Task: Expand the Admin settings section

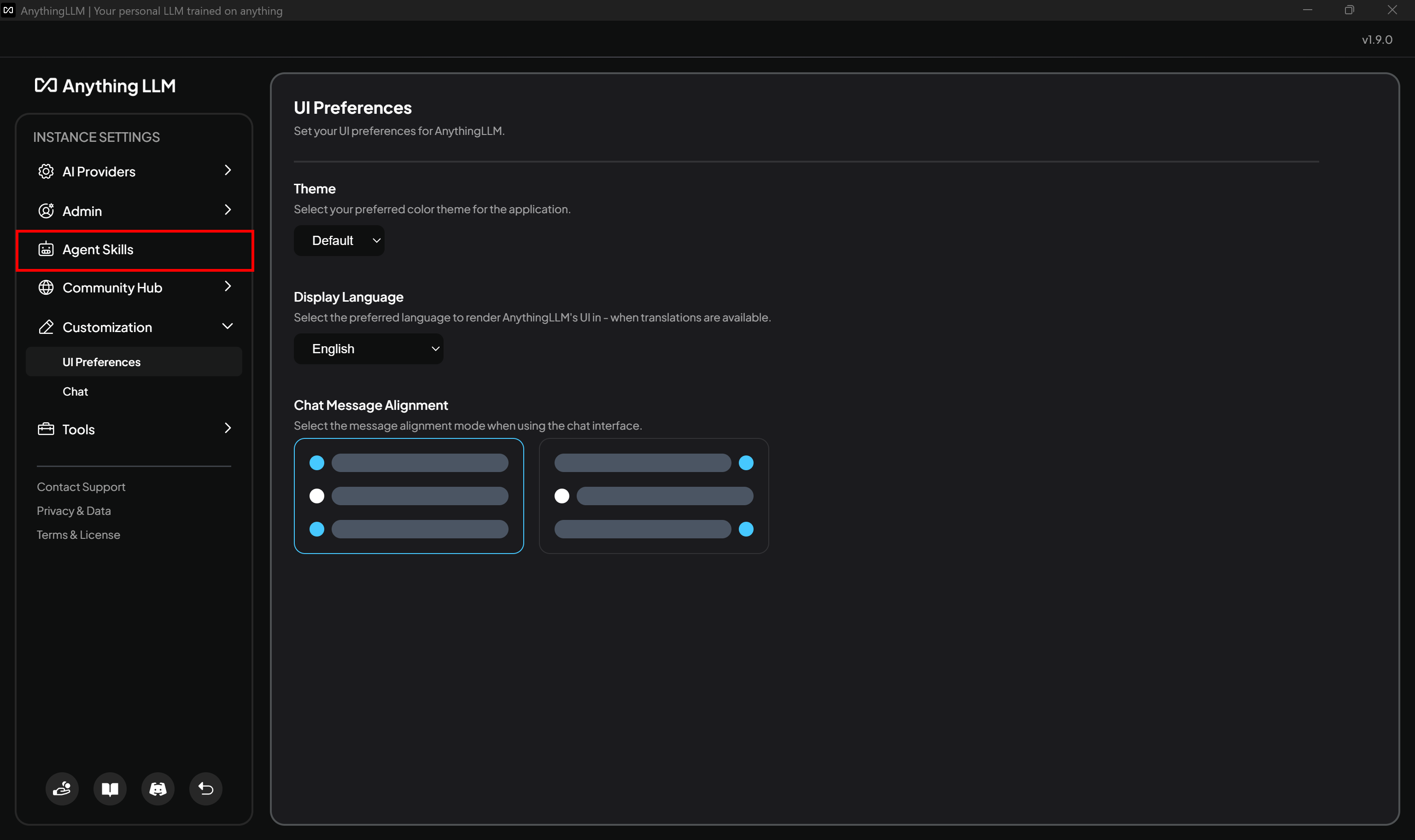Action: coord(228,210)
